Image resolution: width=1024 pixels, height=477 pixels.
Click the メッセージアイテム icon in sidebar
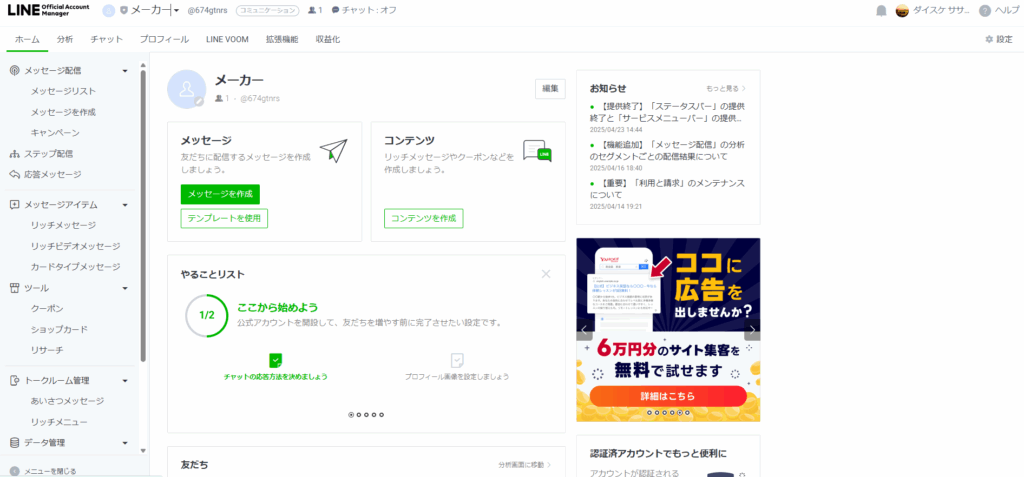(x=14, y=205)
